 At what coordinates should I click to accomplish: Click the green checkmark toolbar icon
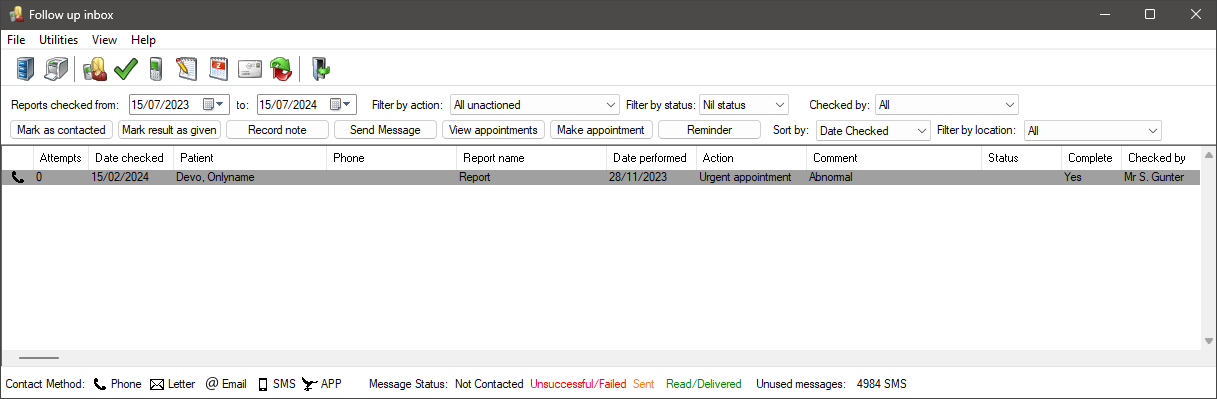point(125,69)
